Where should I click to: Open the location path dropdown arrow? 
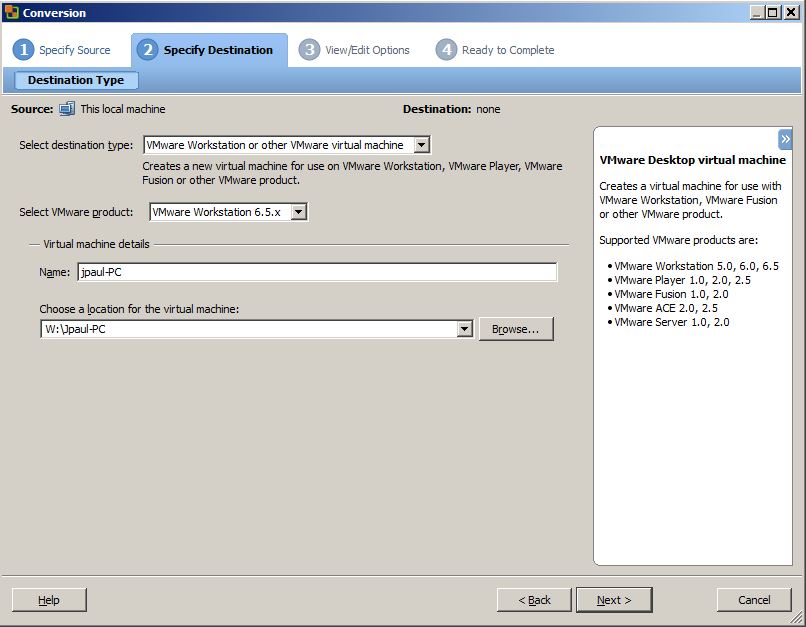[x=465, y=329]
